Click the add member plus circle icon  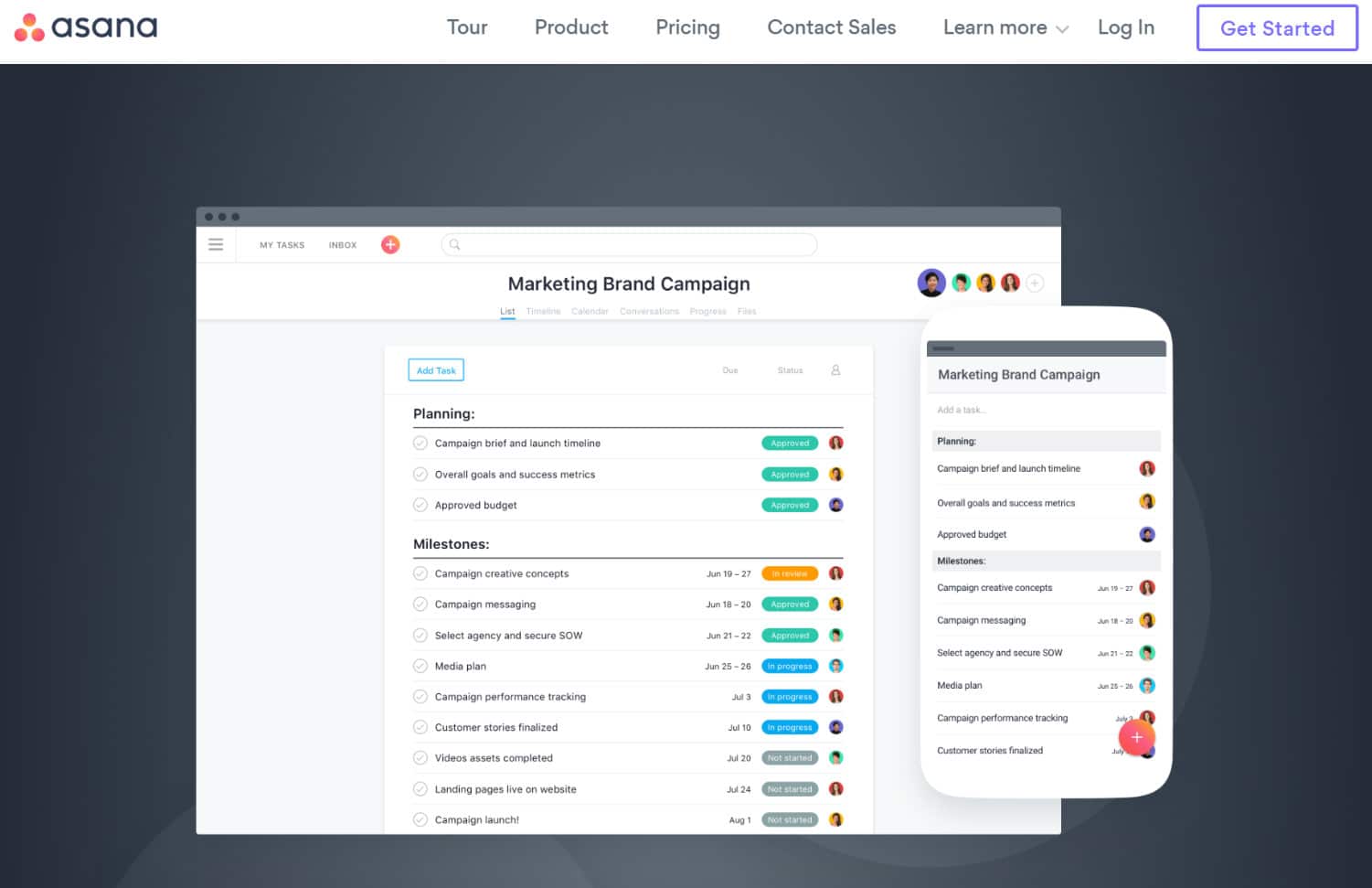coord(1035,284)
